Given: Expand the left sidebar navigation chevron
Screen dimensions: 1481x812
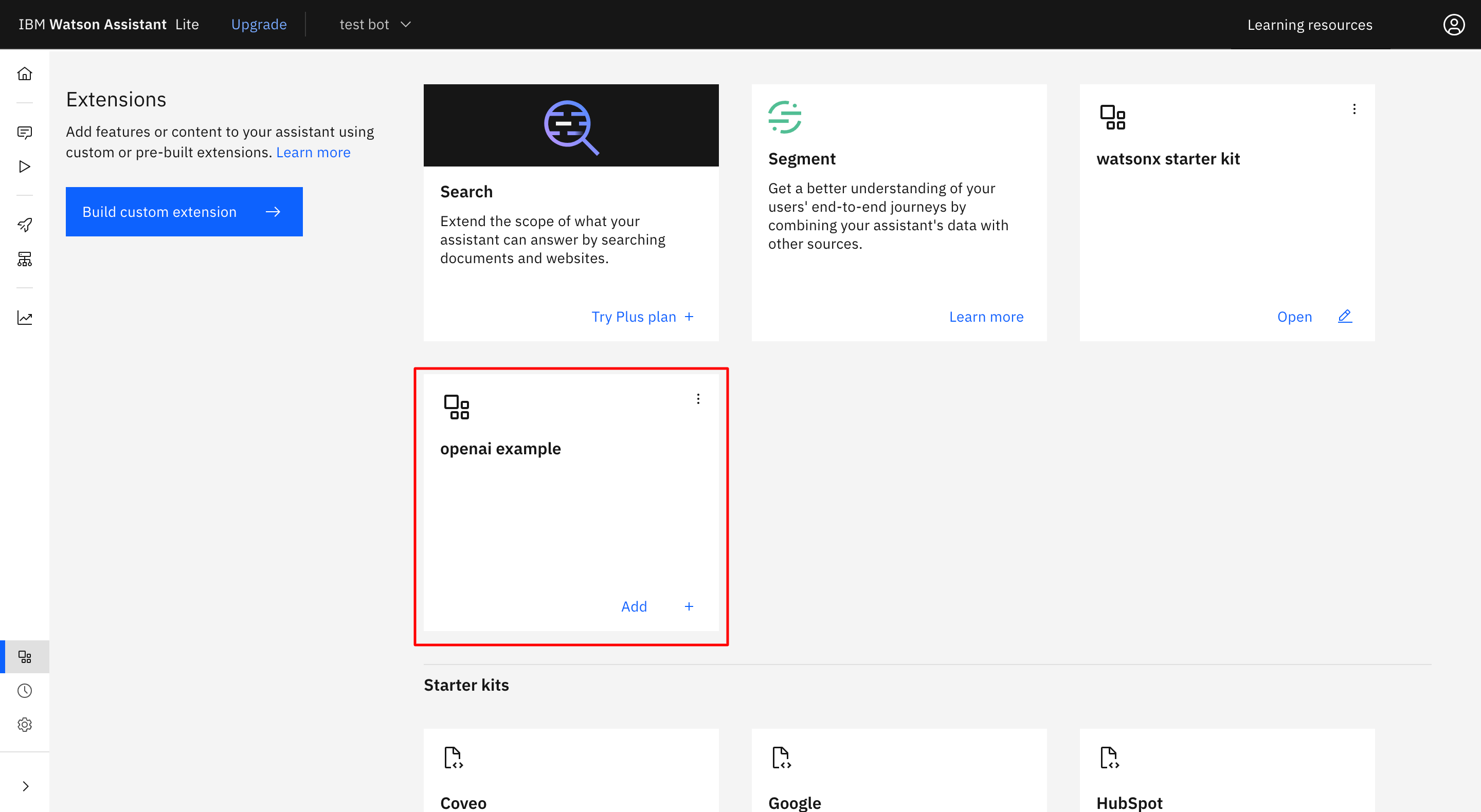Looking at the screenshot, I should pos(25,786).
